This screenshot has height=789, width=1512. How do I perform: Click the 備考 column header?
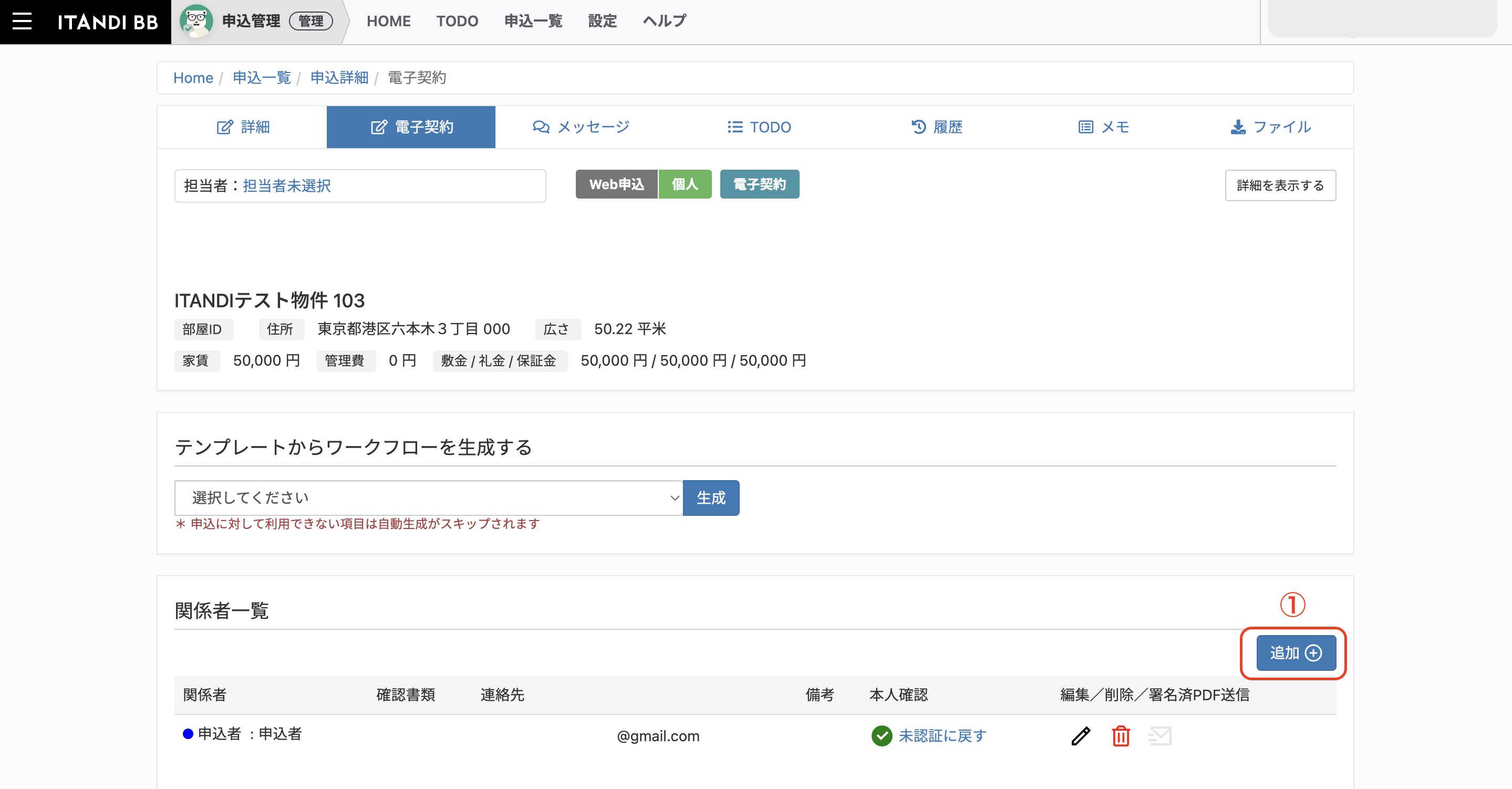[x=820, y=695]
